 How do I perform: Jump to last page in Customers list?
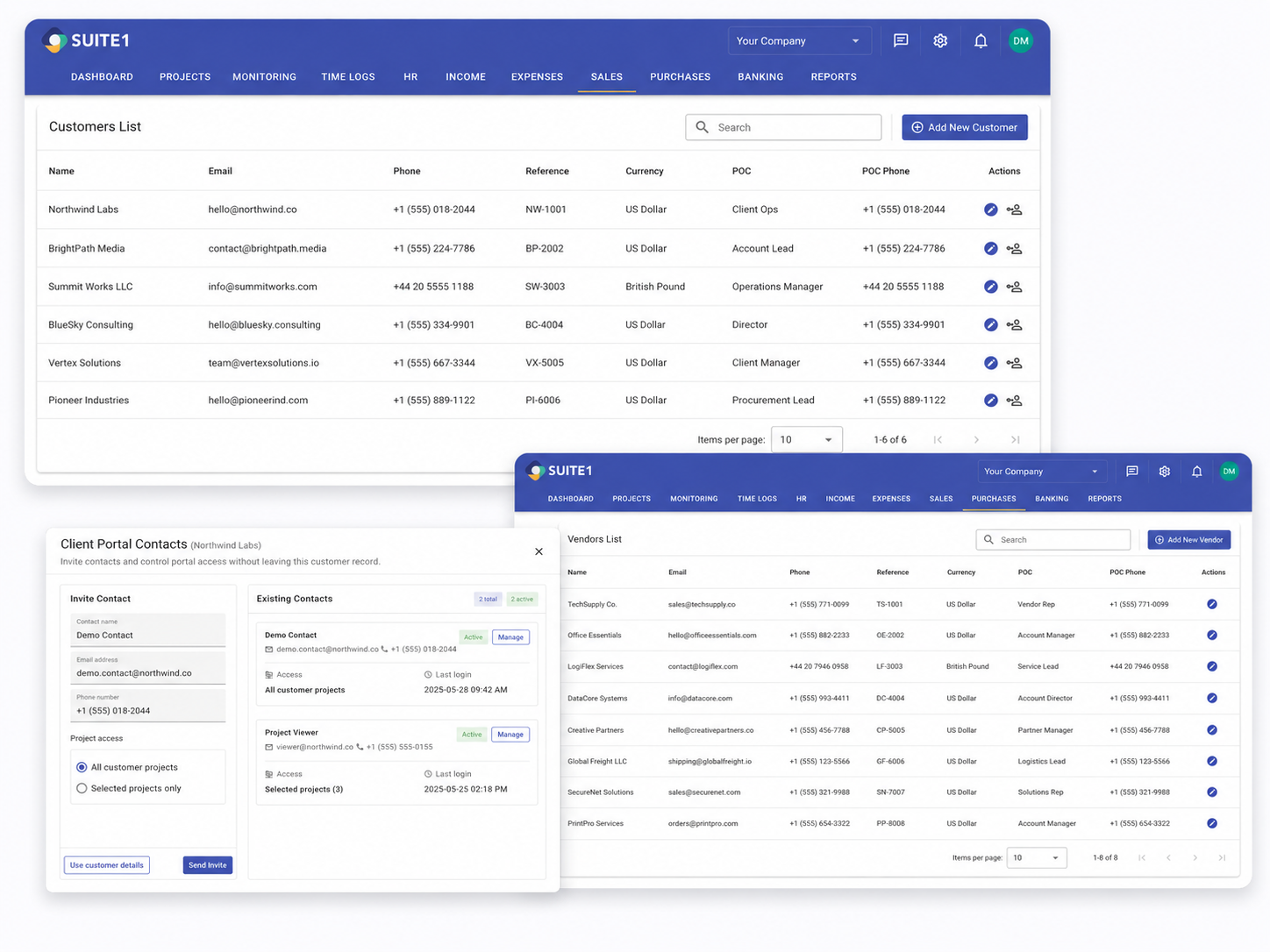pyautogui.click(x=1015, y=439)
